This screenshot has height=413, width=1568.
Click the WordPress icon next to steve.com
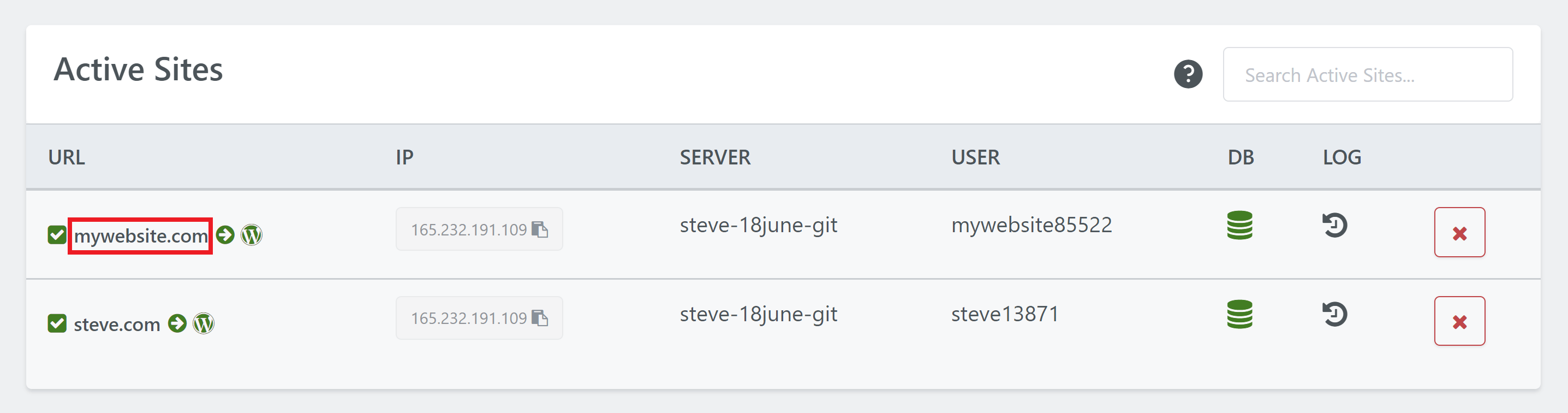coord(204,323)
